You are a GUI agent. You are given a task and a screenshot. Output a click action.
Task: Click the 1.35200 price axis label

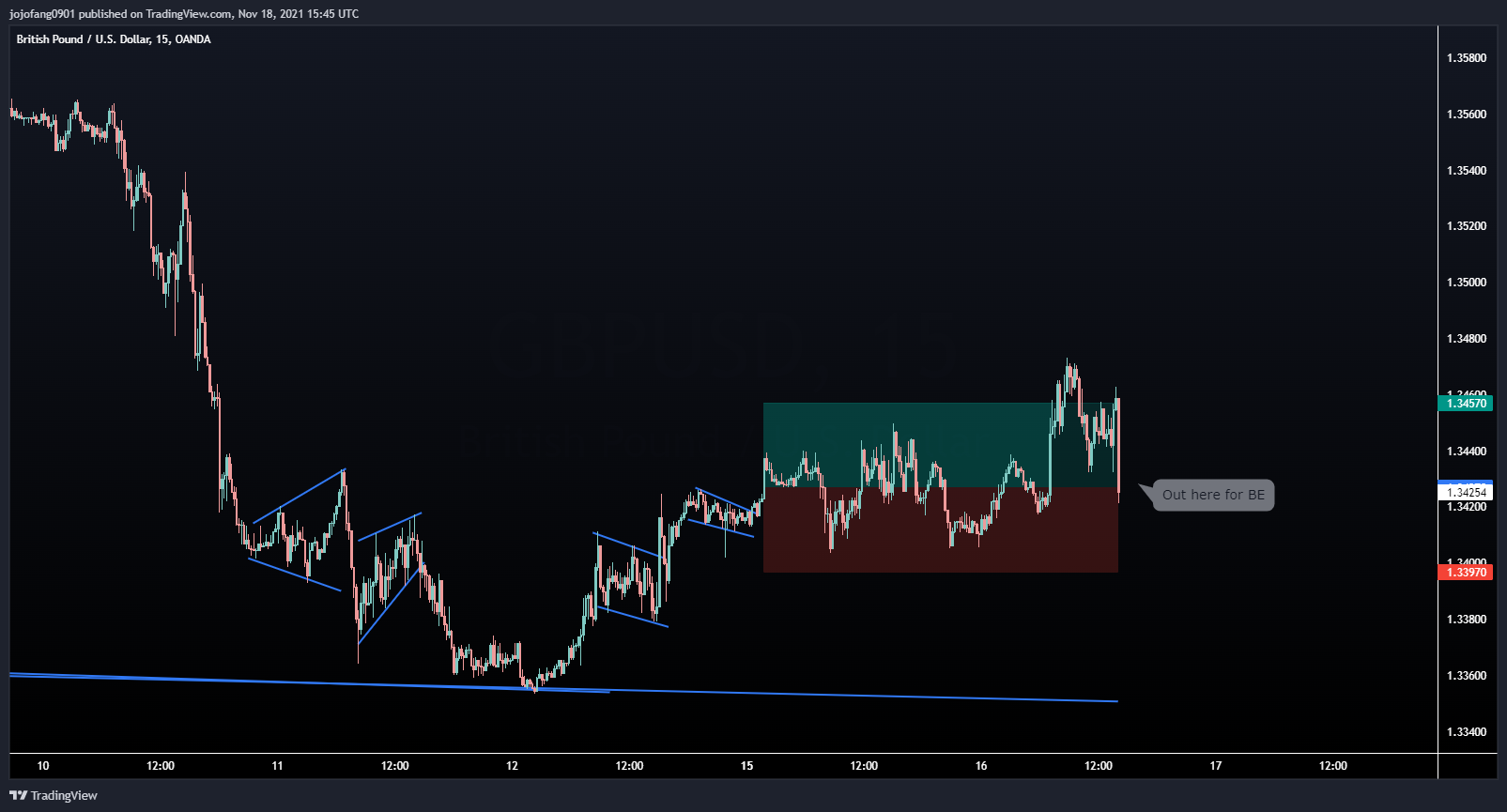(1467, 226)
